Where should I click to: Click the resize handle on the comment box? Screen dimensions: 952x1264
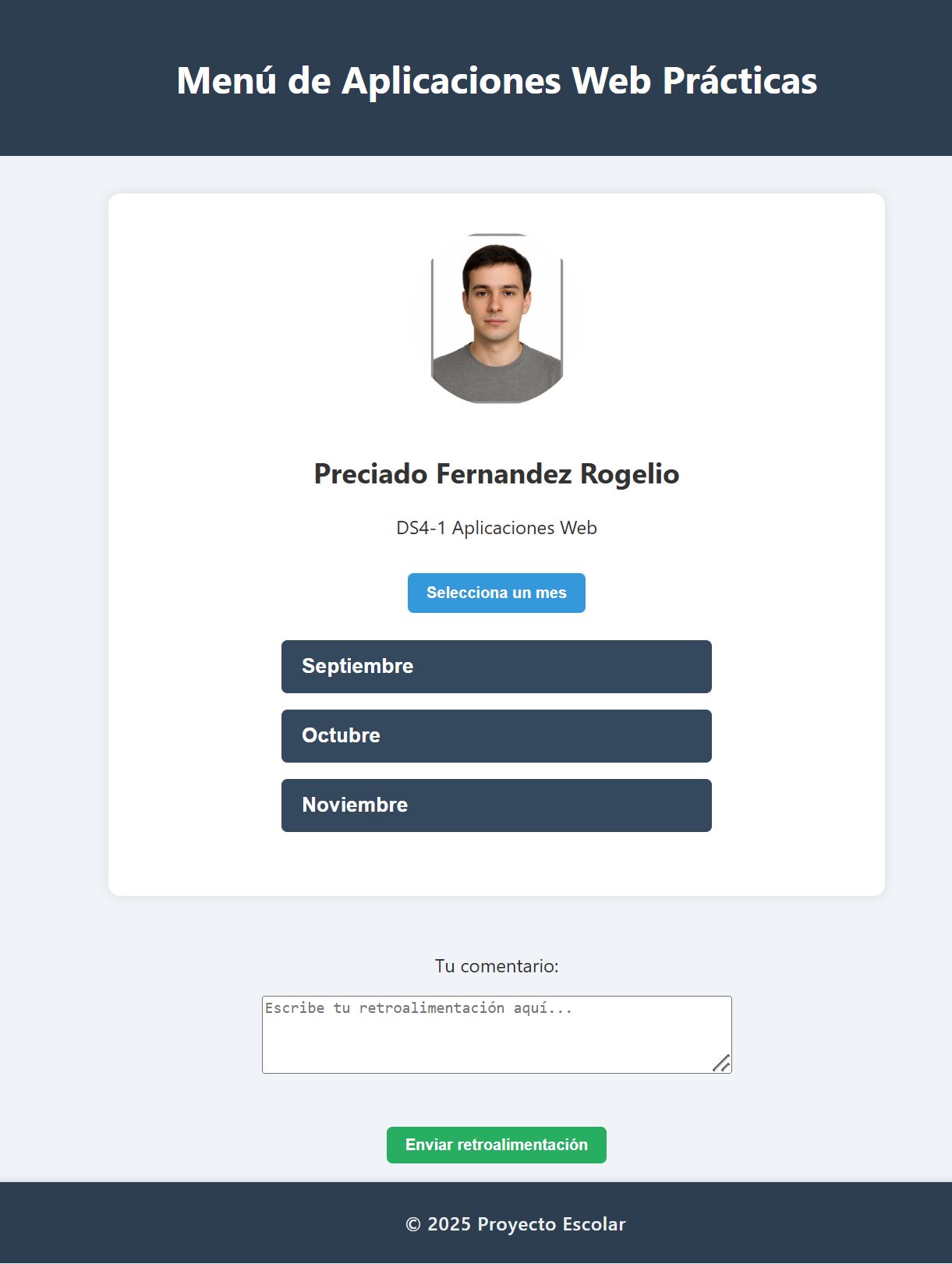click(x=722, y=1064)
